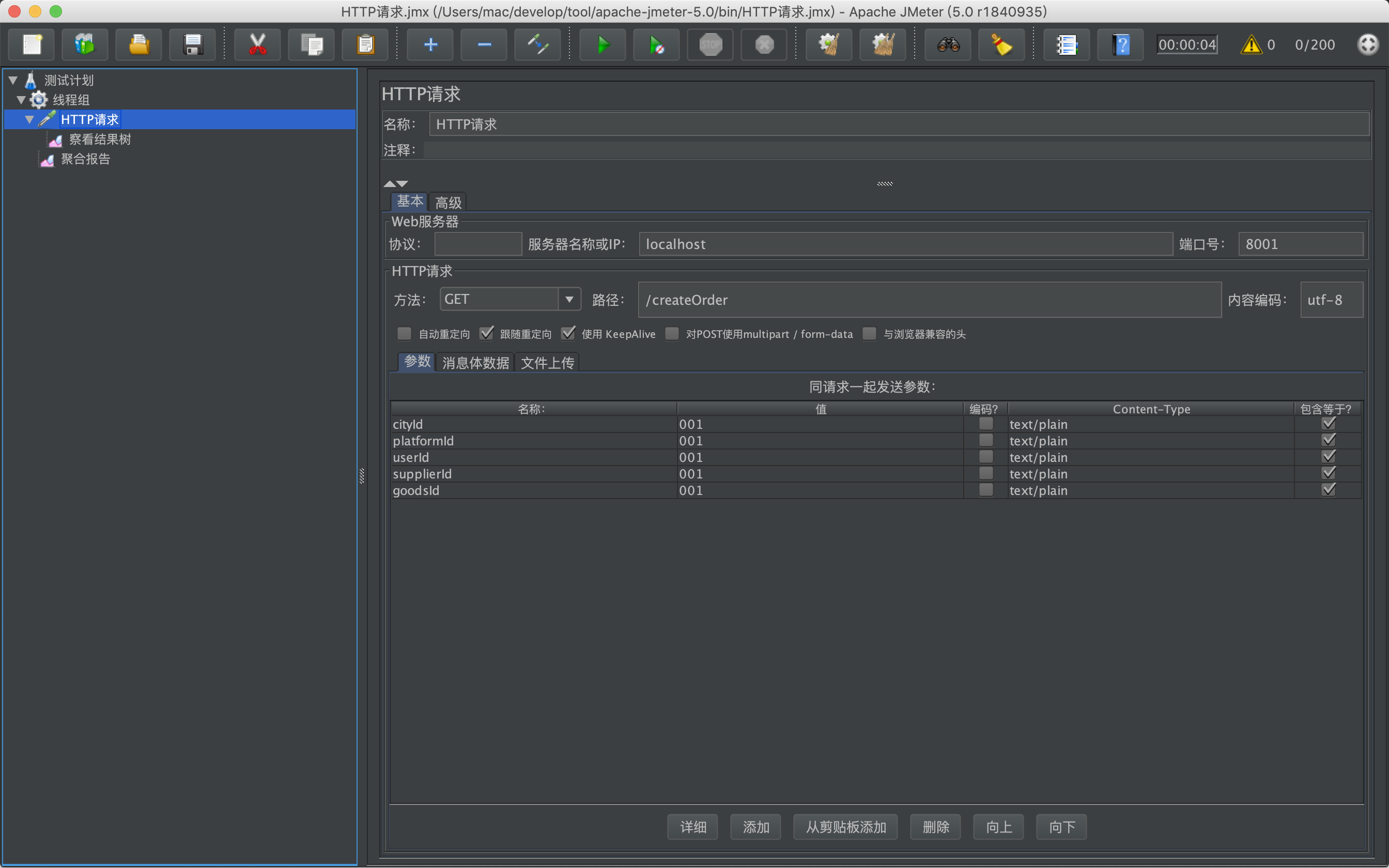Click the yellow warning triangle log icon

pyautogui.click(x=1251, y=44)
